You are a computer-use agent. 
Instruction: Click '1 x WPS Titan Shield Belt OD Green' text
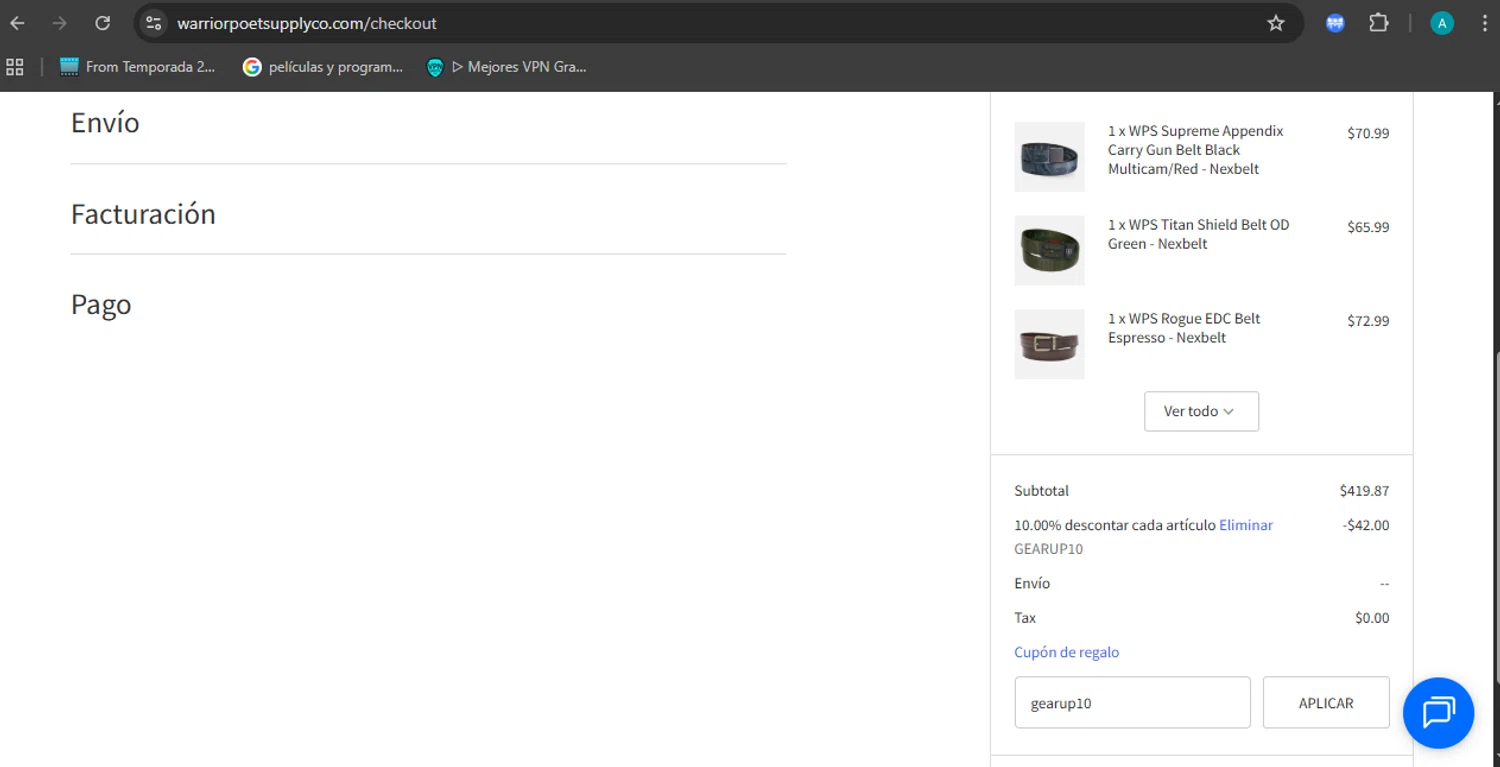(x=1198, y=234)
